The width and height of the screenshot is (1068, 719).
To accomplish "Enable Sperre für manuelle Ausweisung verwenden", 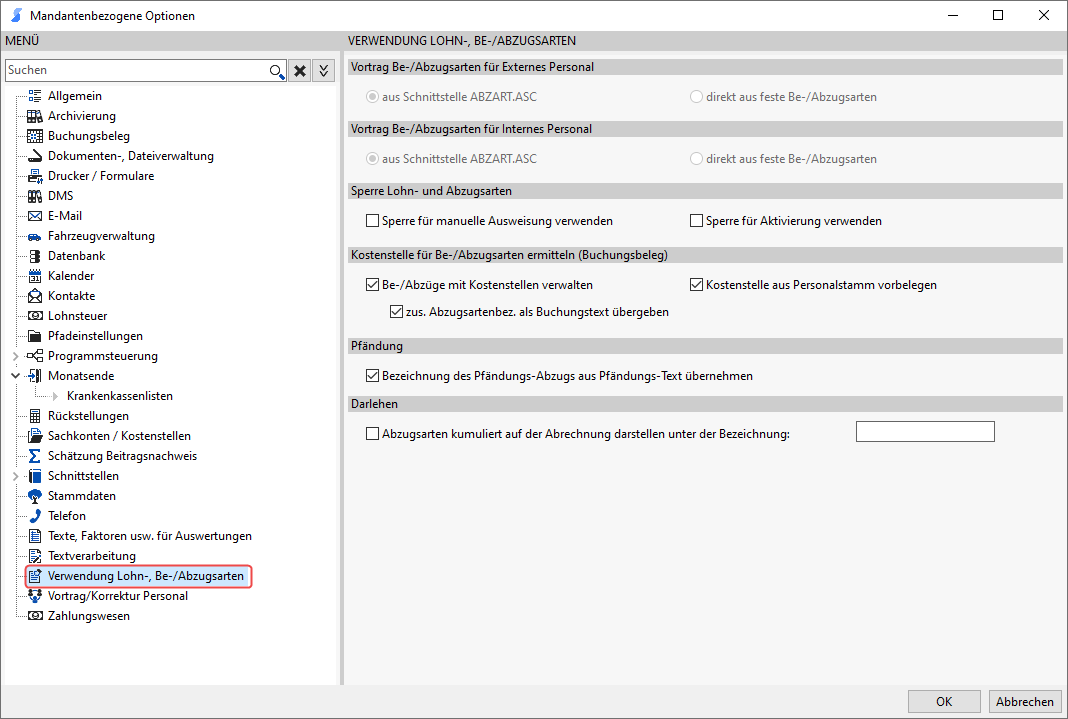I will [x=373, y=221].
